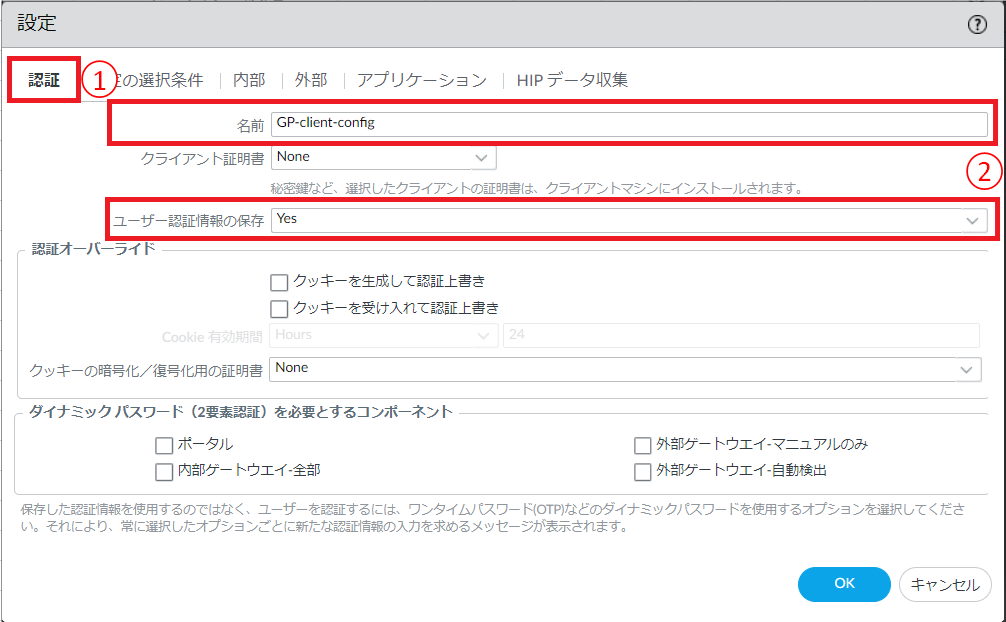Open the 内部 tab

(x=249, y=80)
